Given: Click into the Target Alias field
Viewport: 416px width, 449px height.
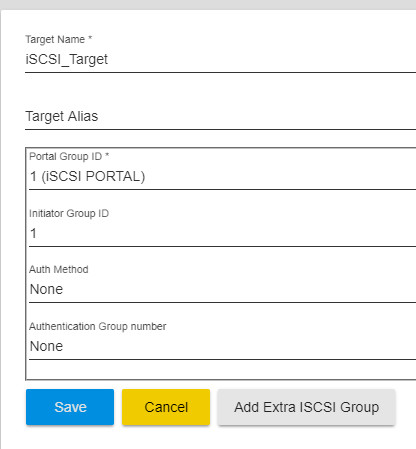Looking at the screenshot, I should click(221, 116).
